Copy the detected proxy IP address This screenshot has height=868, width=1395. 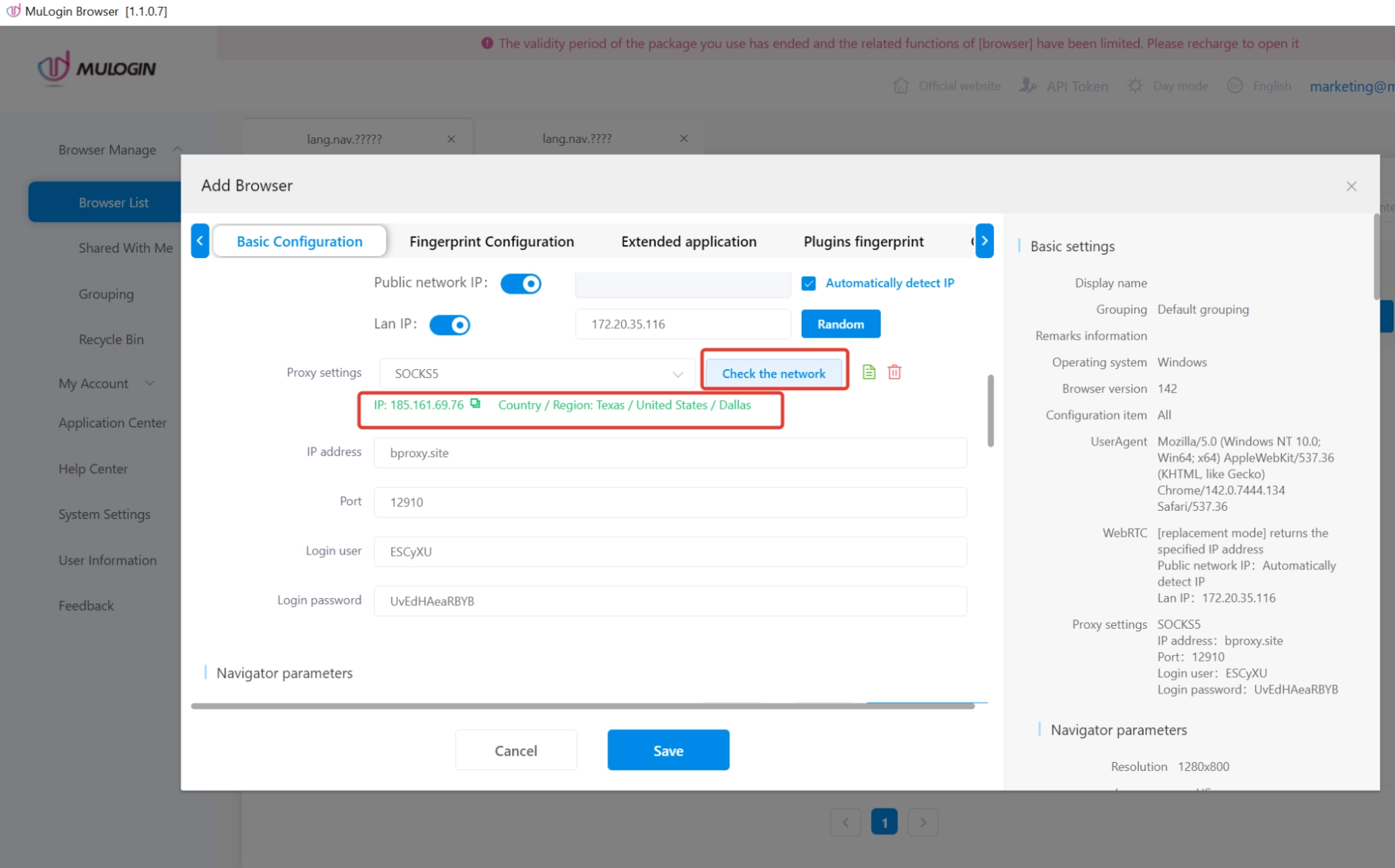pos(475,404)
